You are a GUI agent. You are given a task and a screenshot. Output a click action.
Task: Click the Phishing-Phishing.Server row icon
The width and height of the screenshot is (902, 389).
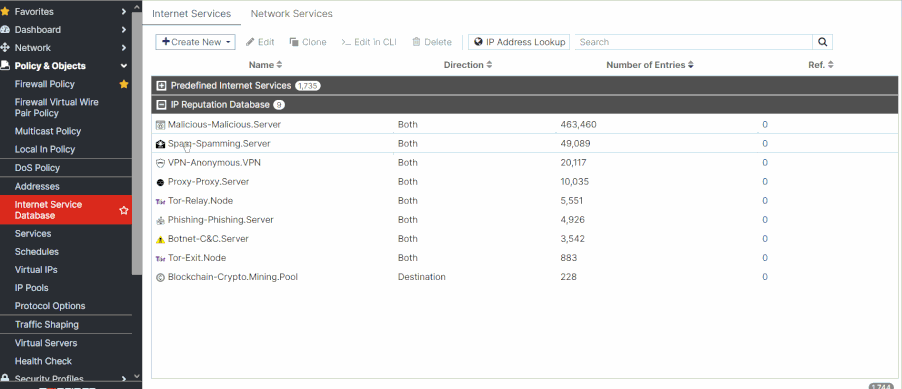click(160, 220)
